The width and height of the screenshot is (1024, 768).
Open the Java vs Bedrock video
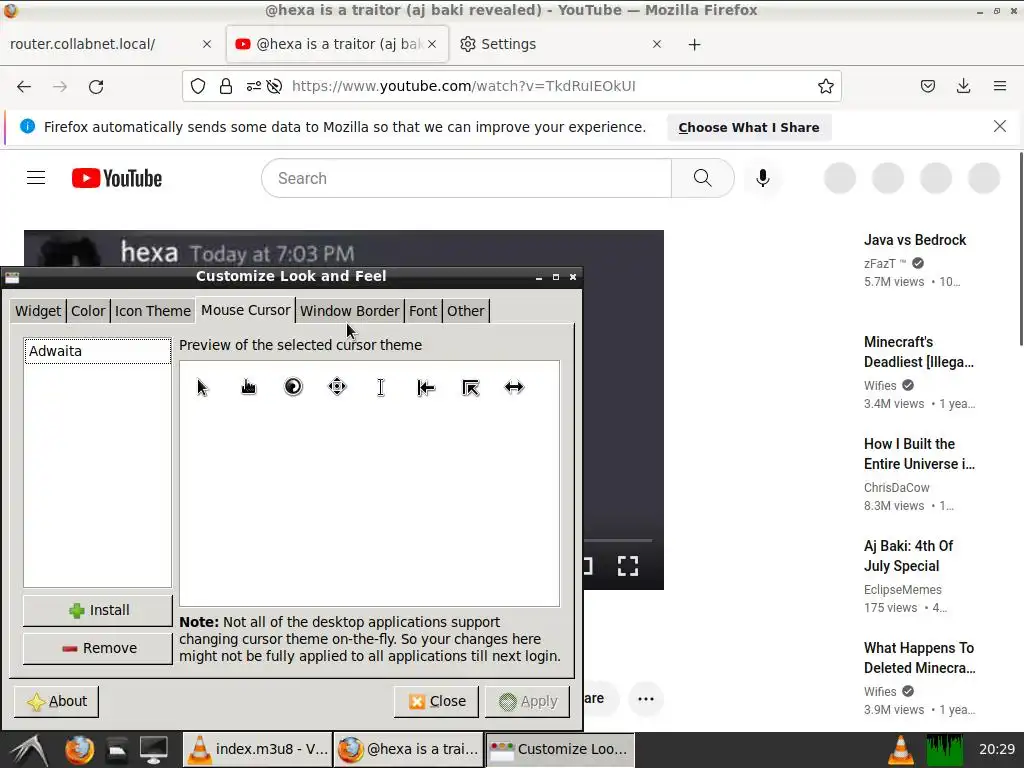click(915, 240)
